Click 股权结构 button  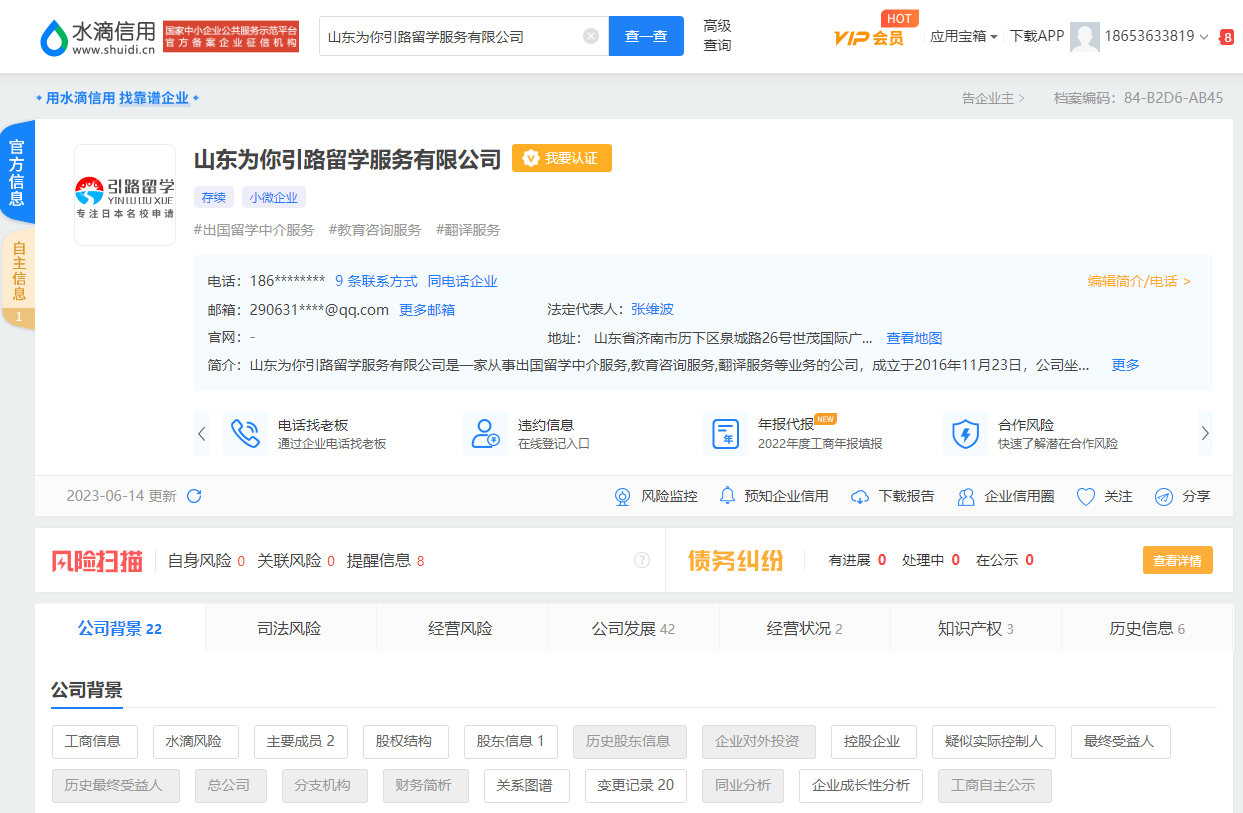[405, 742]
